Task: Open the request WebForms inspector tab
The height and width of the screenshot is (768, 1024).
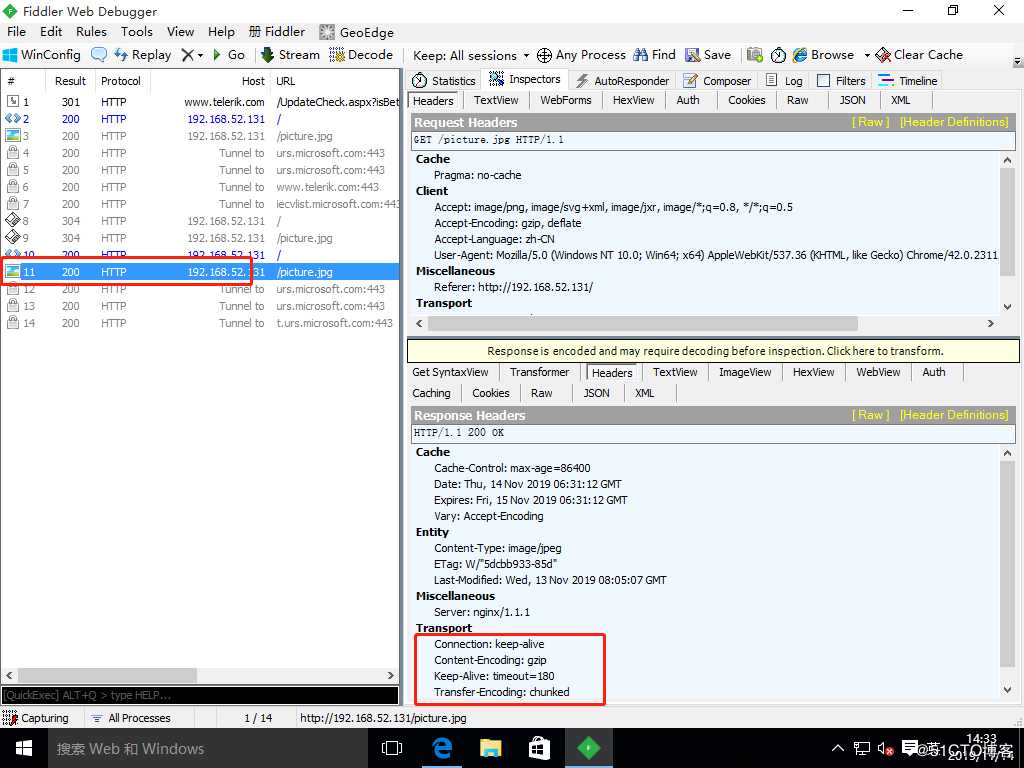Action: [x=566, y=100]
